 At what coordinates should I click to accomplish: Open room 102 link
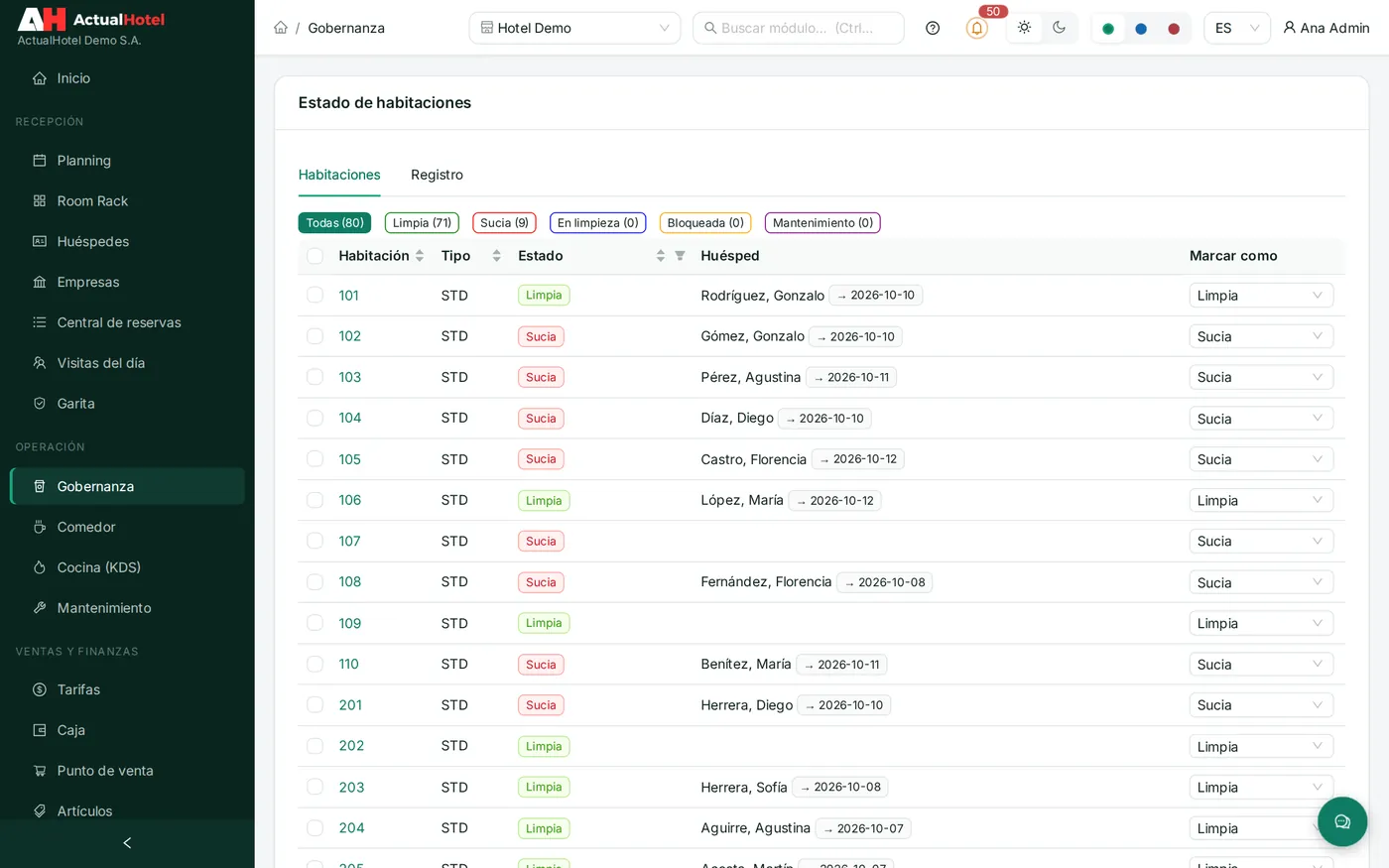[x=349, y=336]
